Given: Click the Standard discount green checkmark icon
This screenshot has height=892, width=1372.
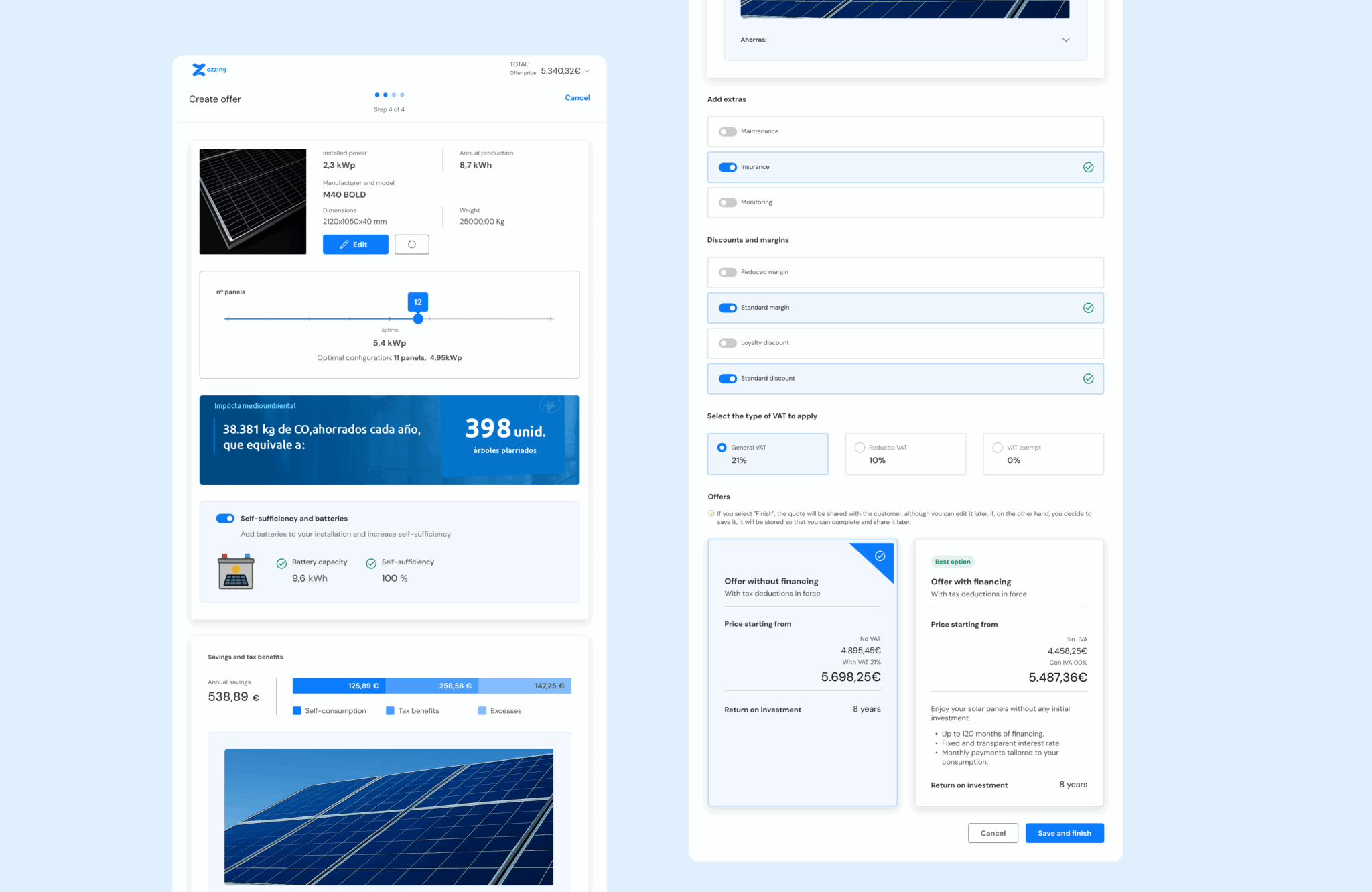Looking at the screenshot, I should tap(1088, 379).
